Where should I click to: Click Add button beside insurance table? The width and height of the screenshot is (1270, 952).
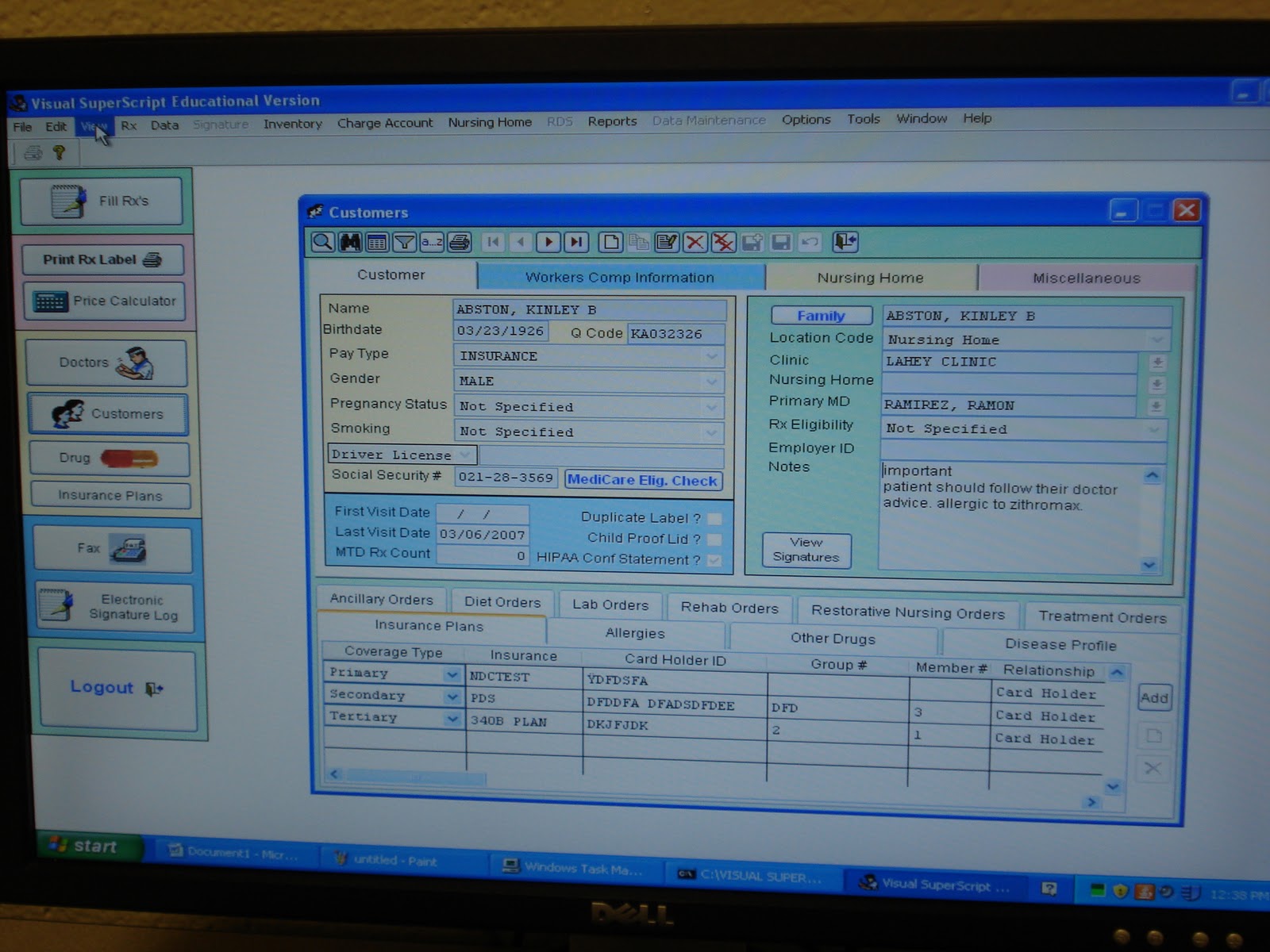1154,698
